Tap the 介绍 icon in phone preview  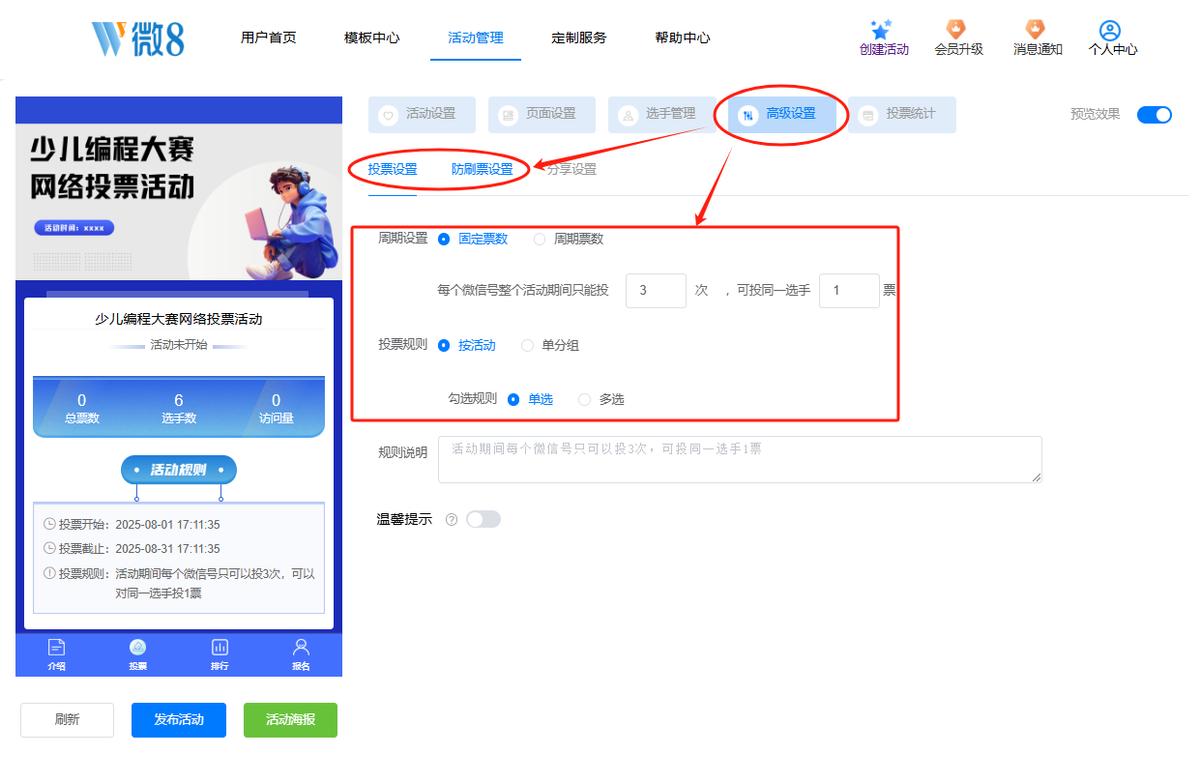coord(56,647)
